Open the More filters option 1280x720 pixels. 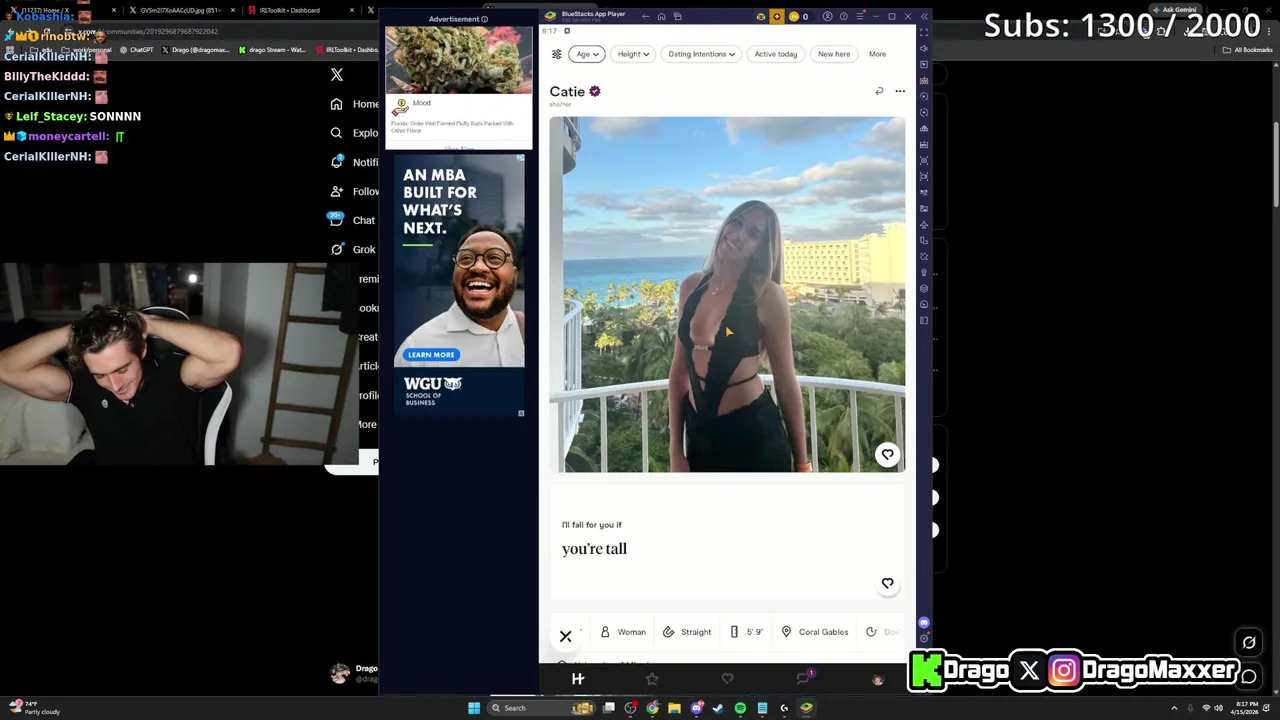pyautogui.click(x=877, y=54)
